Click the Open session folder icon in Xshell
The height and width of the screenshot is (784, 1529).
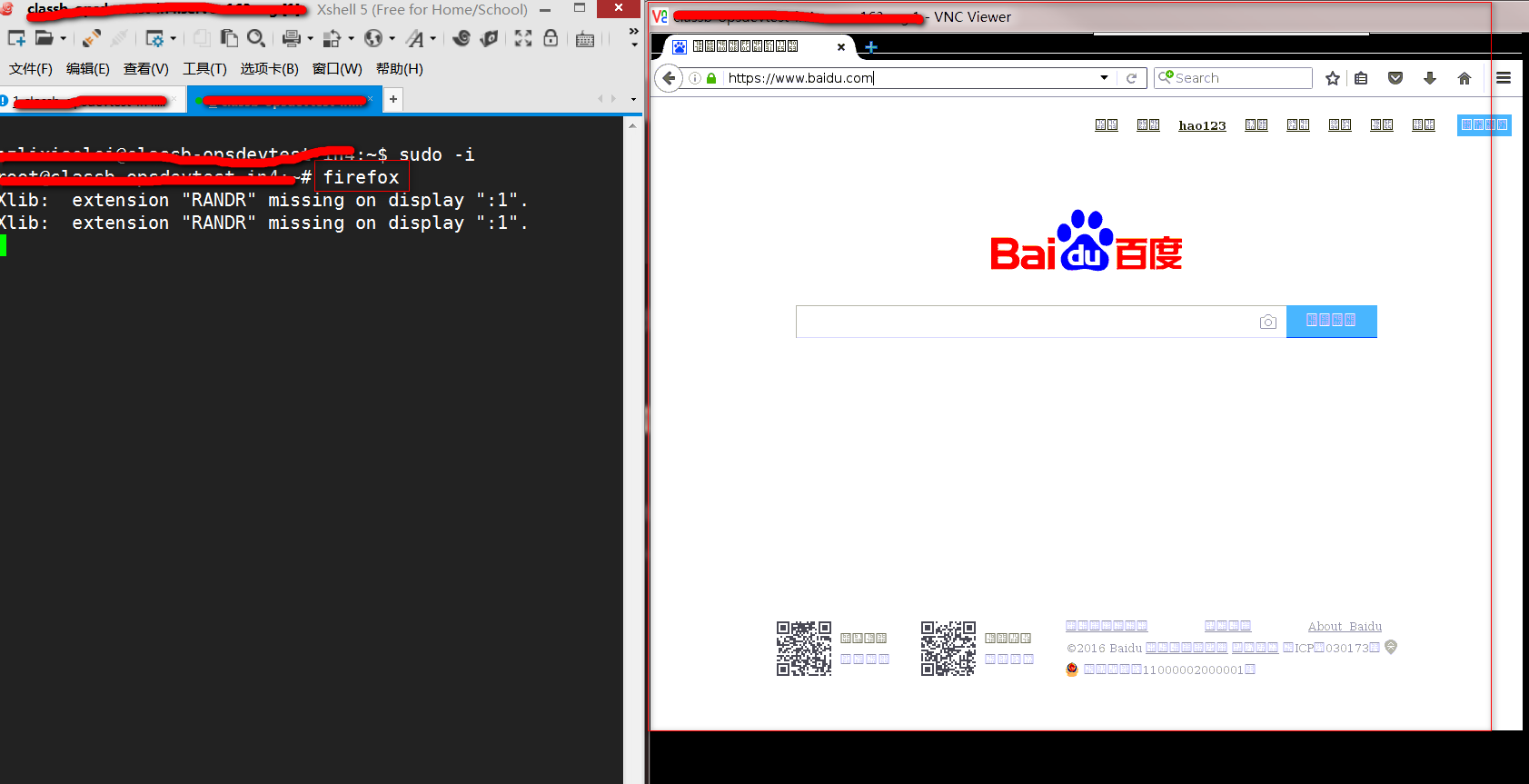point(44,38)
